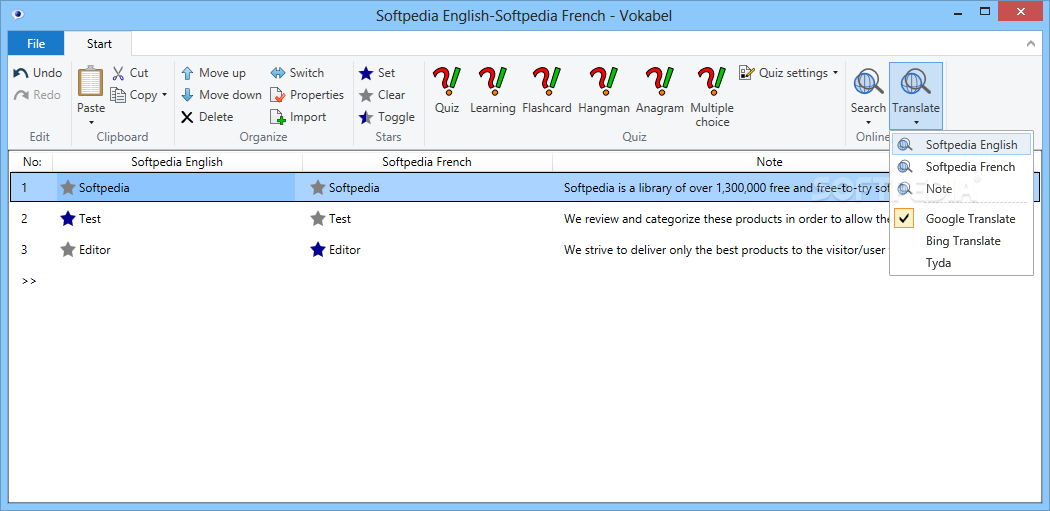
Task: Expand the Copy dropdown arrow
Action: [x=165, y=95]
